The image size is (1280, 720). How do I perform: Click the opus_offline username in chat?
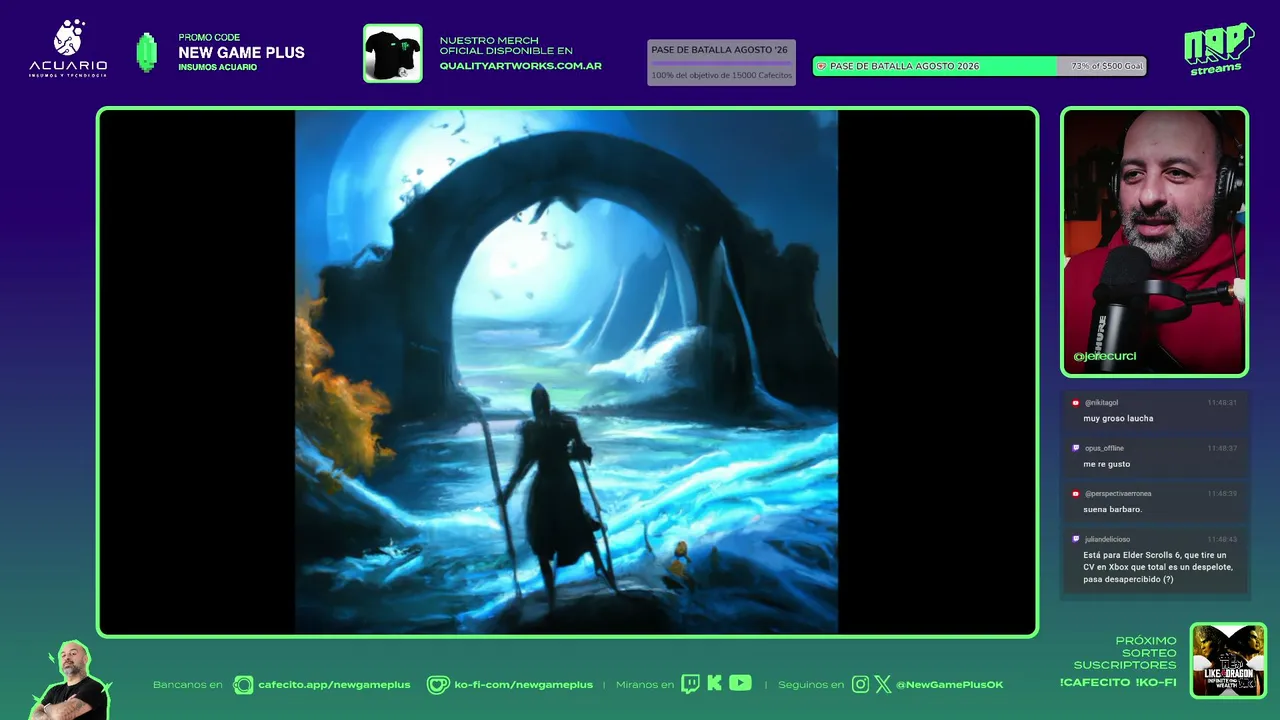[1104, 448]
